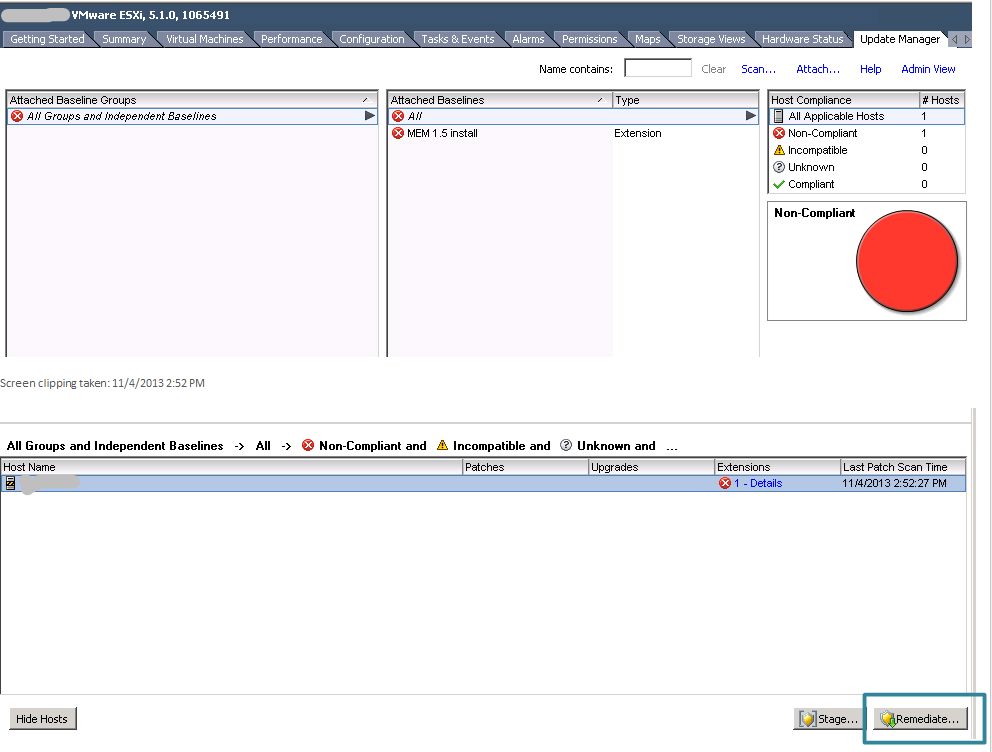992x752 pixels.
Task: Expand the arrow on the All baselines row
Action: coord(750,116)
